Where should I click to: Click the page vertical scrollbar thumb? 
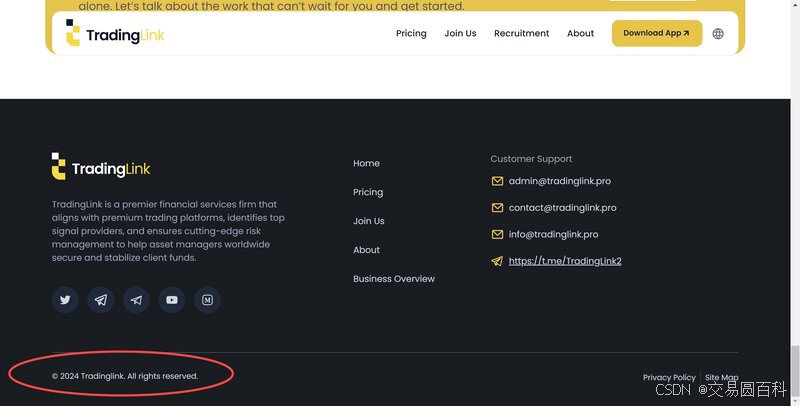pos(795,371)
